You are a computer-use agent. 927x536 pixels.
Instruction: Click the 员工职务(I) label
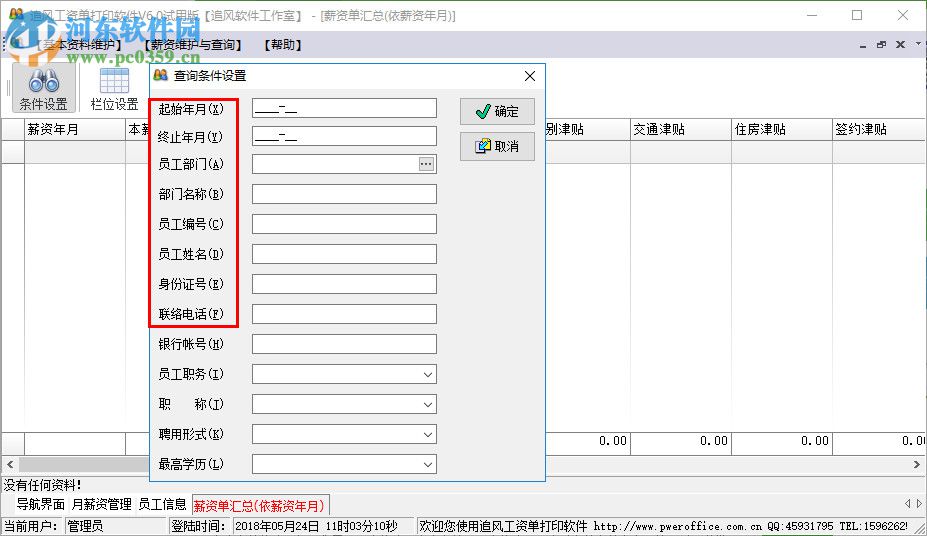coord(191,374)
